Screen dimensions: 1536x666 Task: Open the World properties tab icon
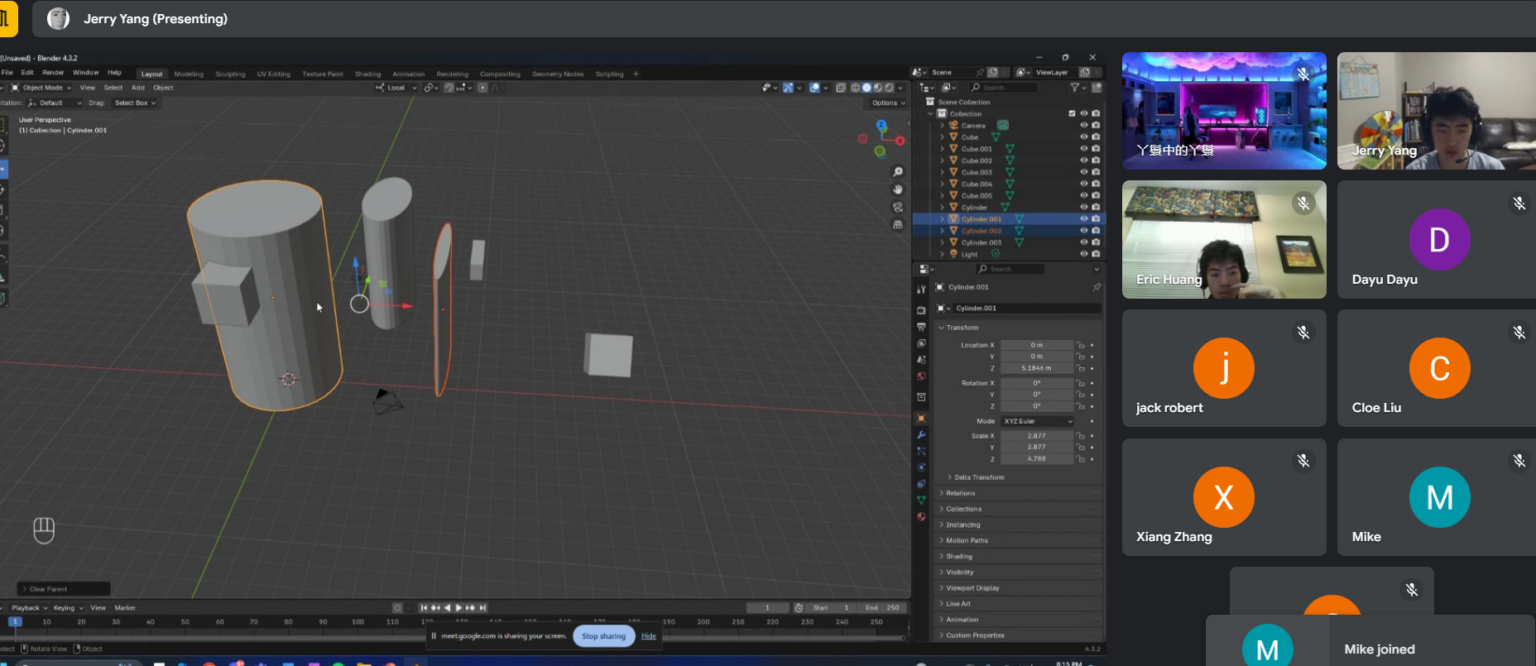click(921, 376)
